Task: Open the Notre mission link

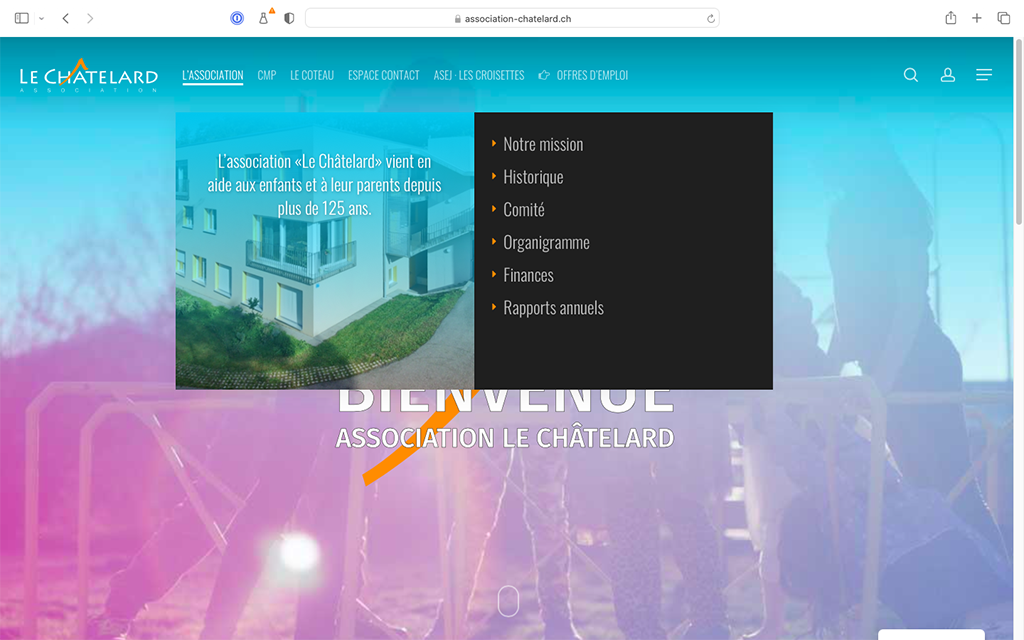Action: click(542, 143)
